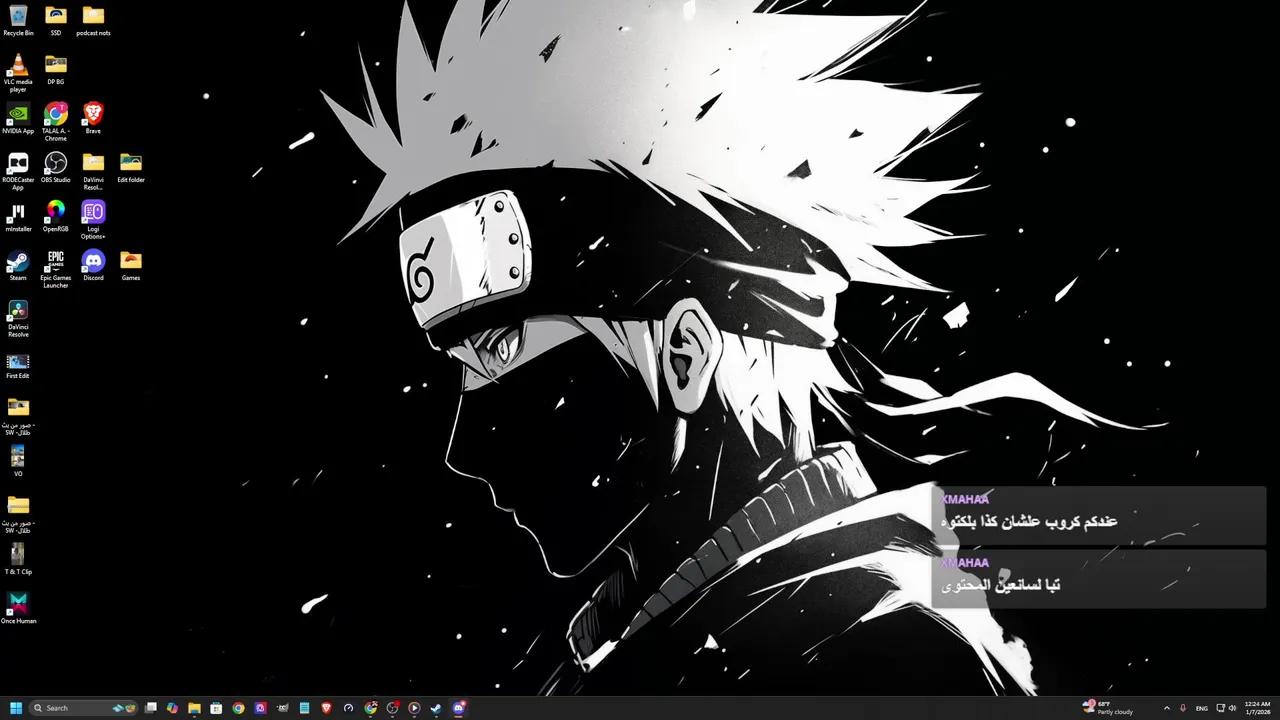Select the Once Human shortcut

18,608
